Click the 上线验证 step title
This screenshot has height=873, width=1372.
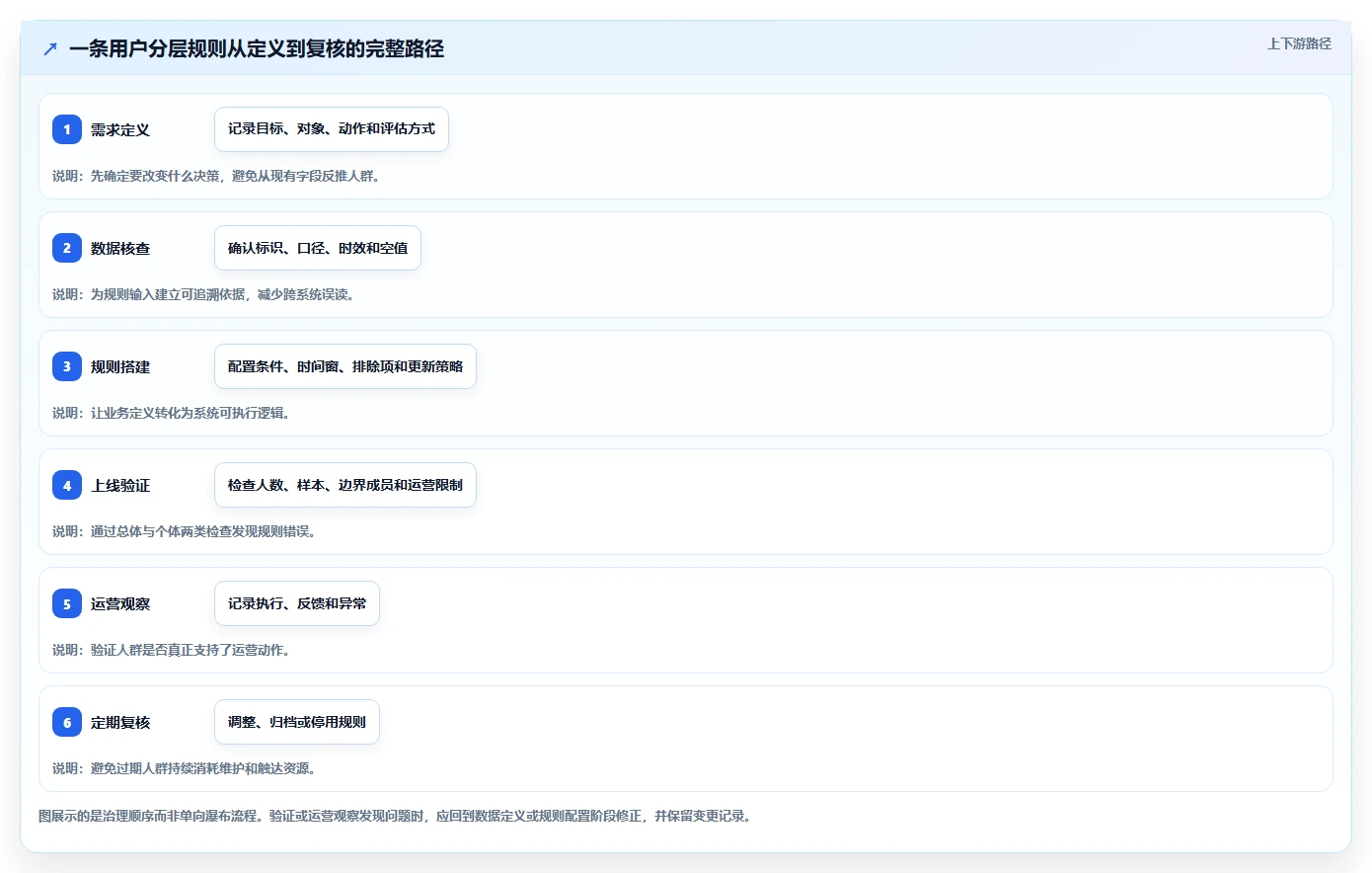[120, 485]
